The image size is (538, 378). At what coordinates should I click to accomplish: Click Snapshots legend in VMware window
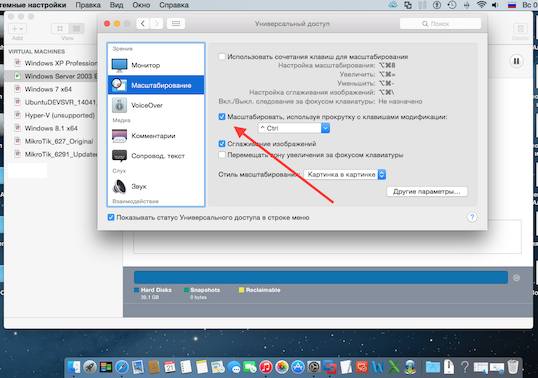tap(202, 290)
